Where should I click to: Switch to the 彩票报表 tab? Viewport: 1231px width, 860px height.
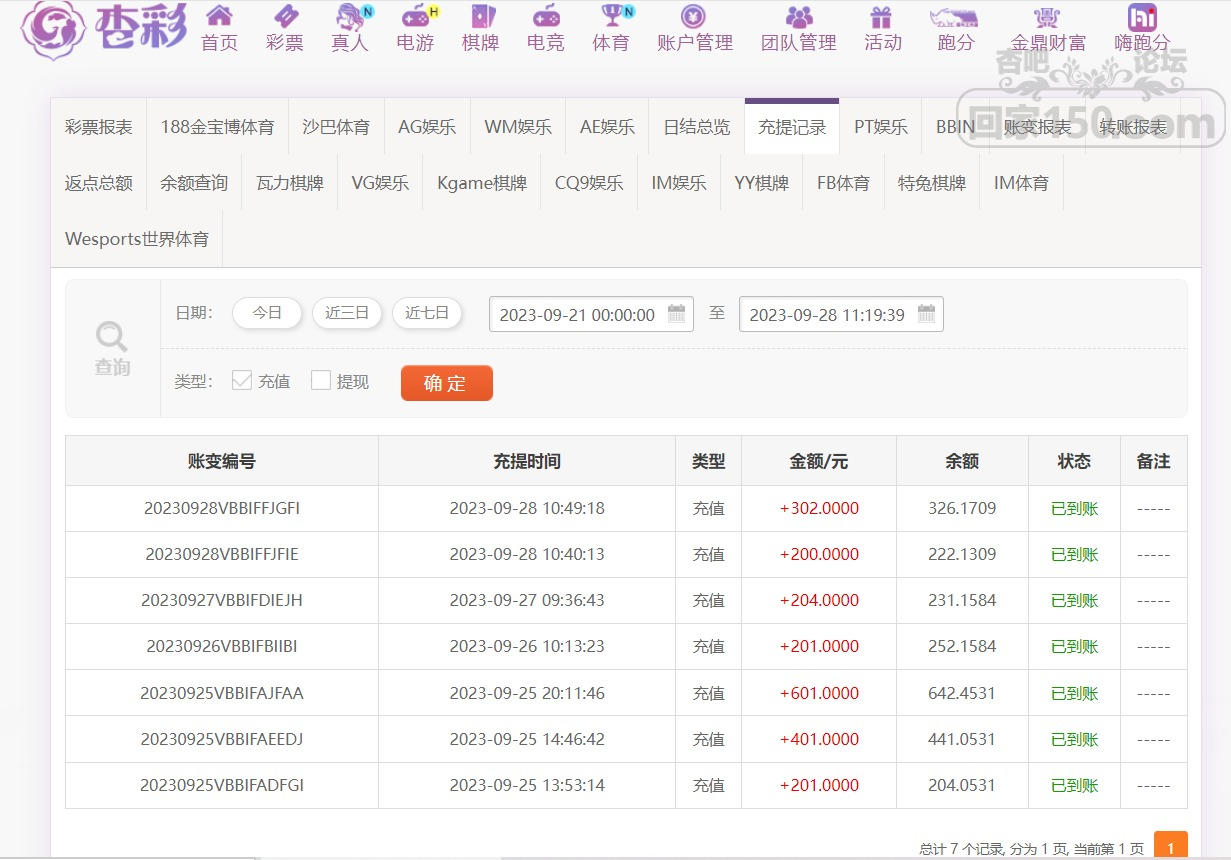click(x=99, y=127)
